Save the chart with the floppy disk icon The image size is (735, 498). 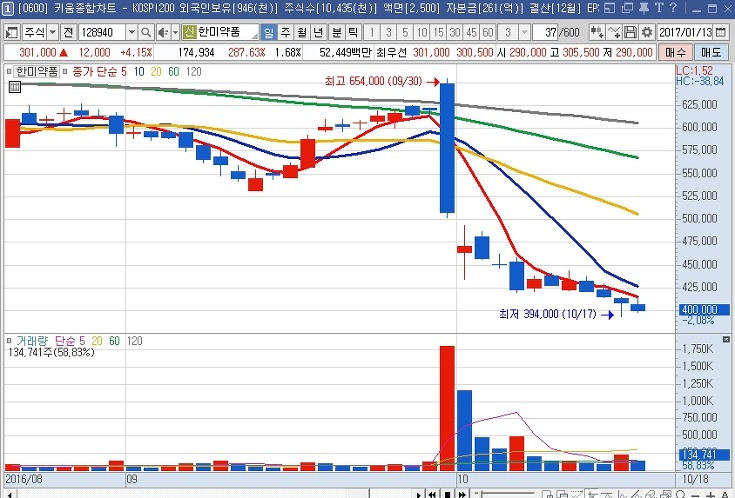click(630, 32)
